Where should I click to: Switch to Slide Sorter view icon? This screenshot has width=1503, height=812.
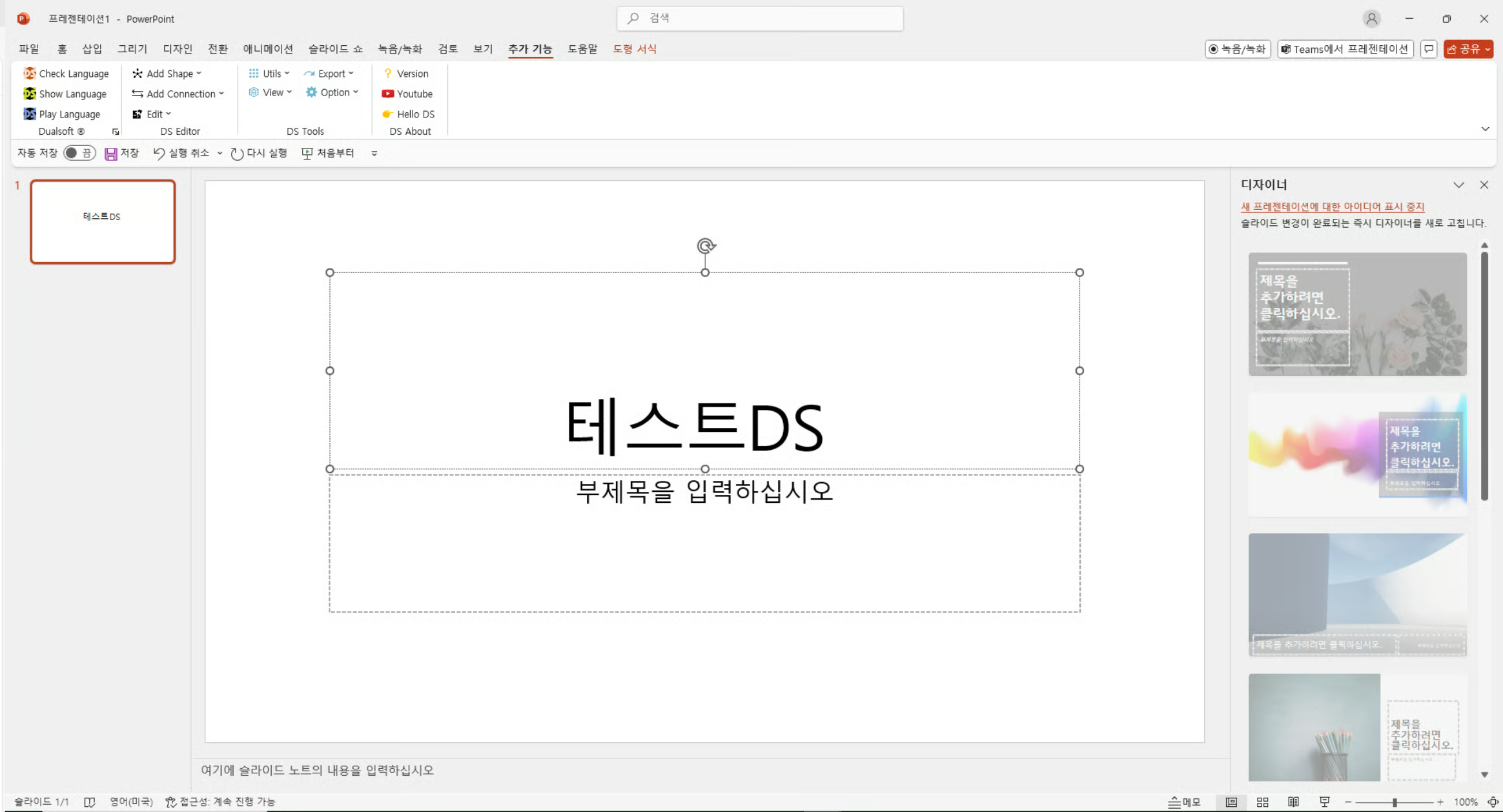(1262, 802)
